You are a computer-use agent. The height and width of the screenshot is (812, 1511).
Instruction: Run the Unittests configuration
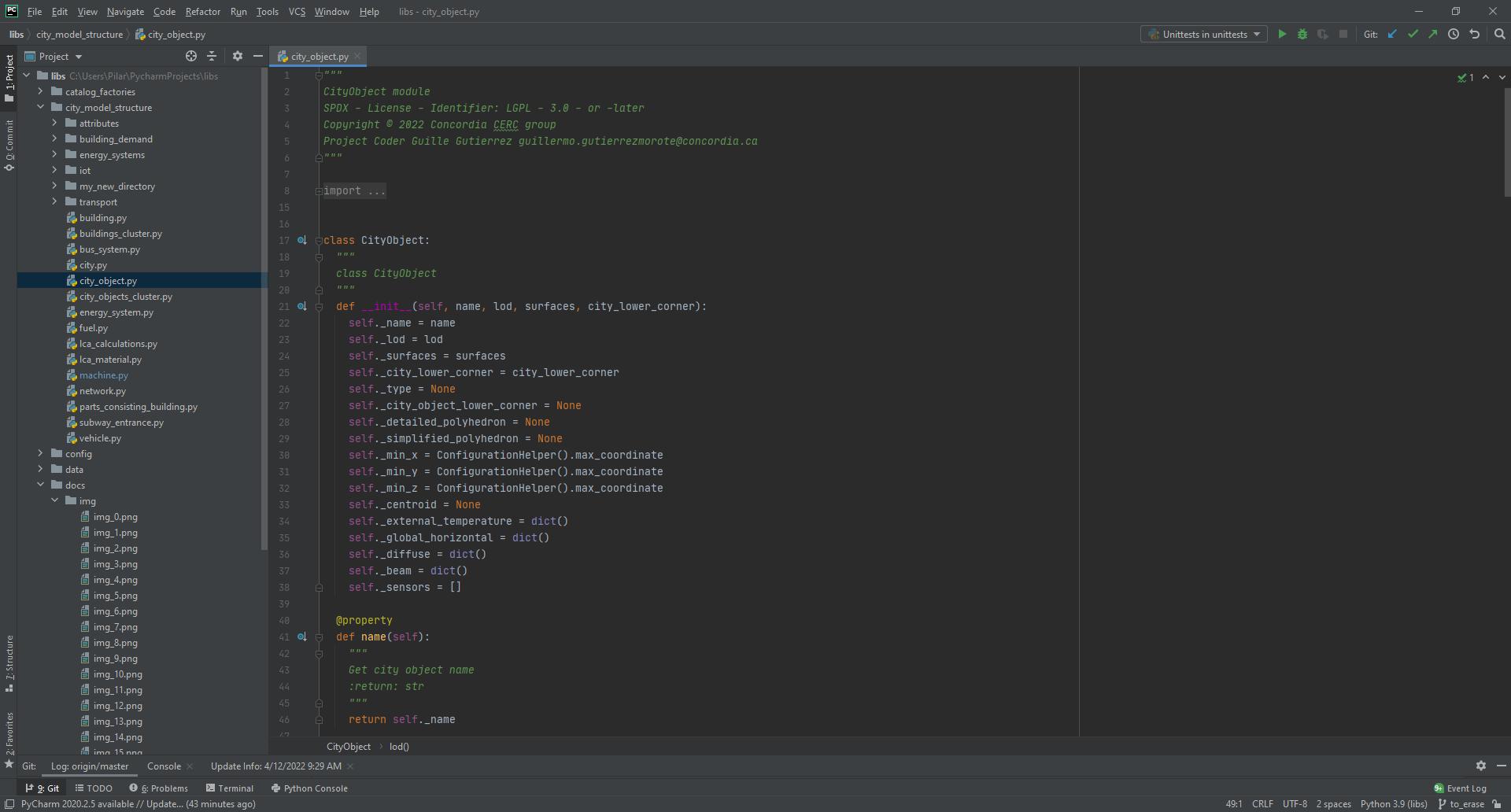coord(1282,34)
